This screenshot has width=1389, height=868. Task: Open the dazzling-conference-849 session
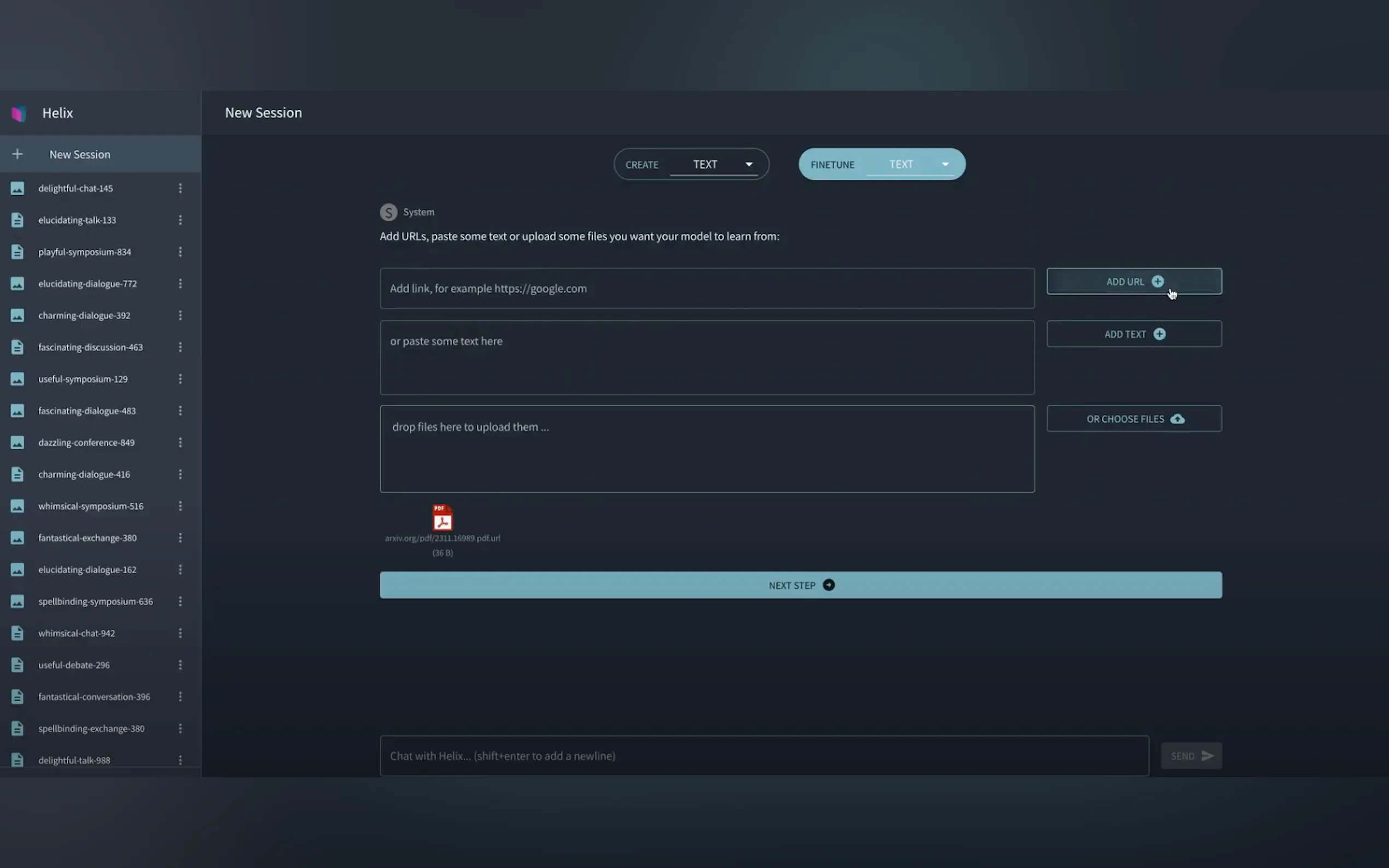tap(86, 443)
